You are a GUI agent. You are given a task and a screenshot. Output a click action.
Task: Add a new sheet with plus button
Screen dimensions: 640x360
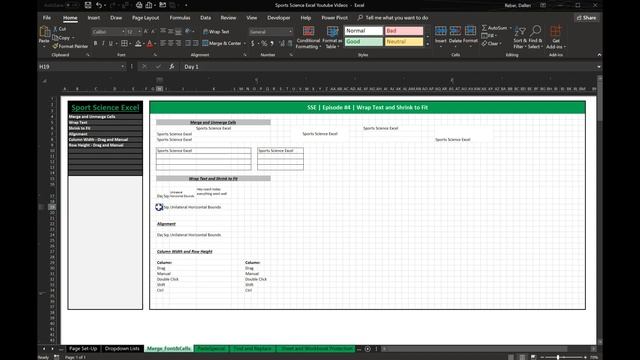click(x=367, y=349)
